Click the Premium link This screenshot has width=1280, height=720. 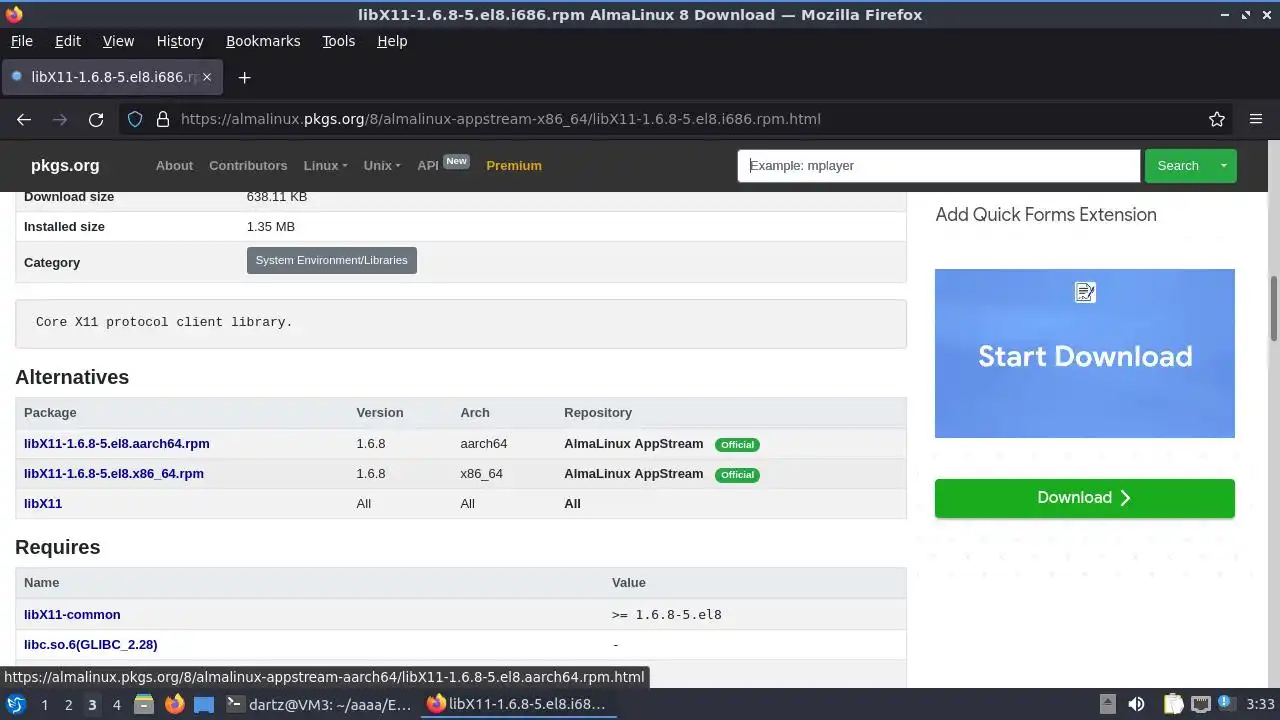514,166
